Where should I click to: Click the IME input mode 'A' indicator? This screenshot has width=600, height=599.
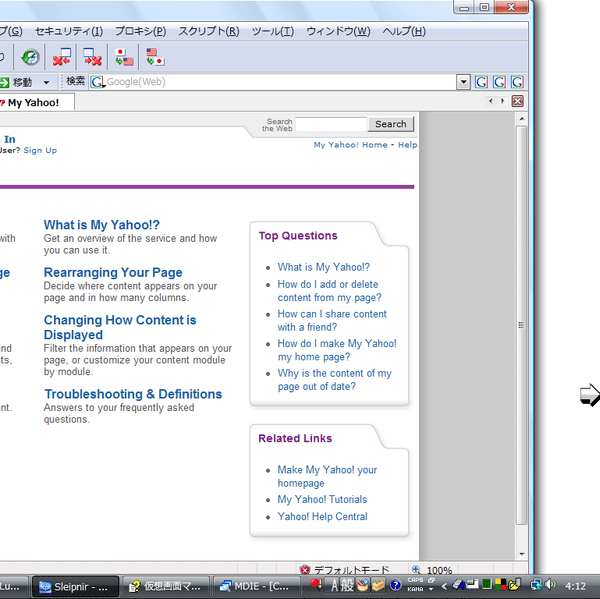click(x=334, y=585)
